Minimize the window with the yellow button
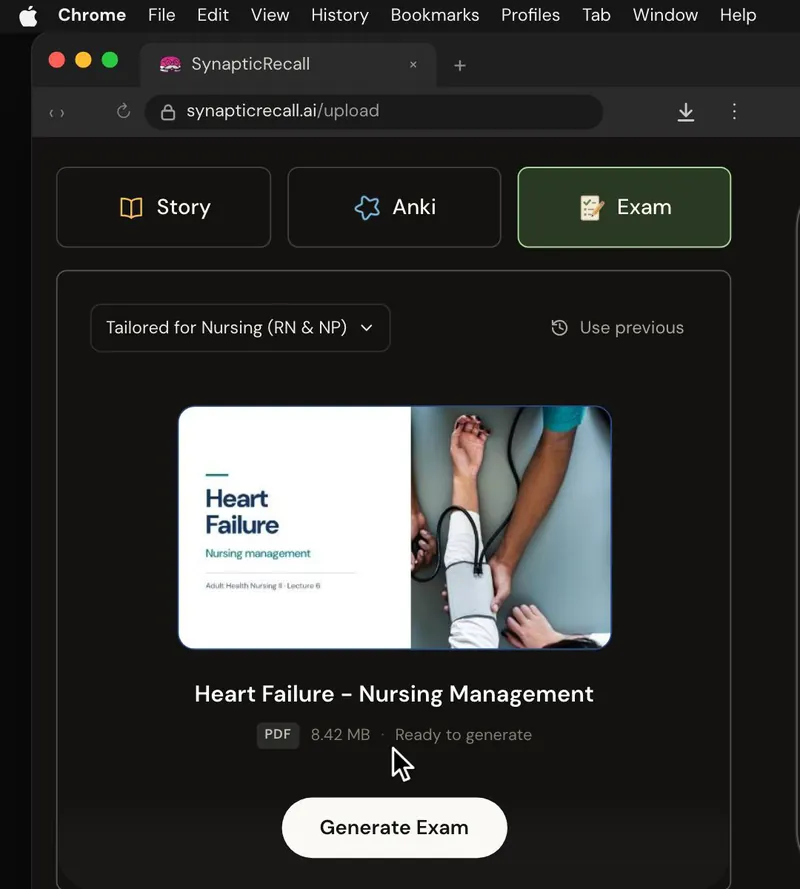The height and width of the screenshot is (889, 800). [x=83, y=60]
